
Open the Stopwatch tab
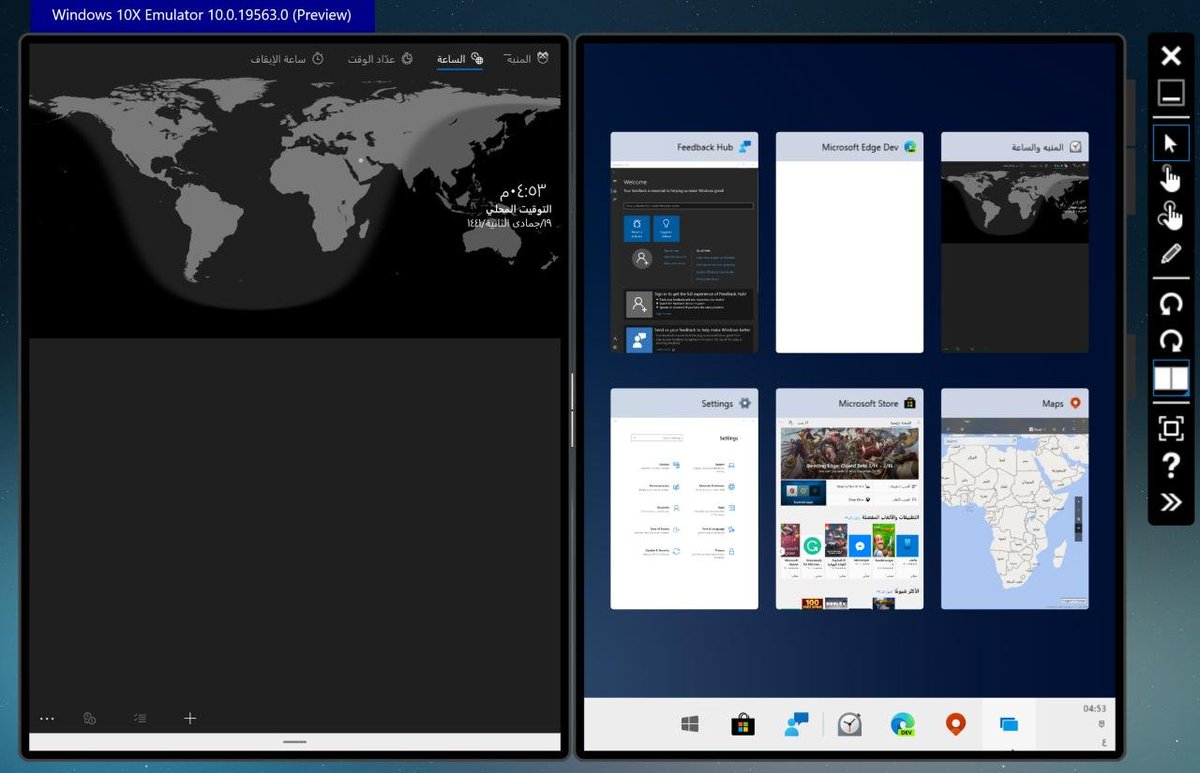pyautogui.click(x=287, y=59)
